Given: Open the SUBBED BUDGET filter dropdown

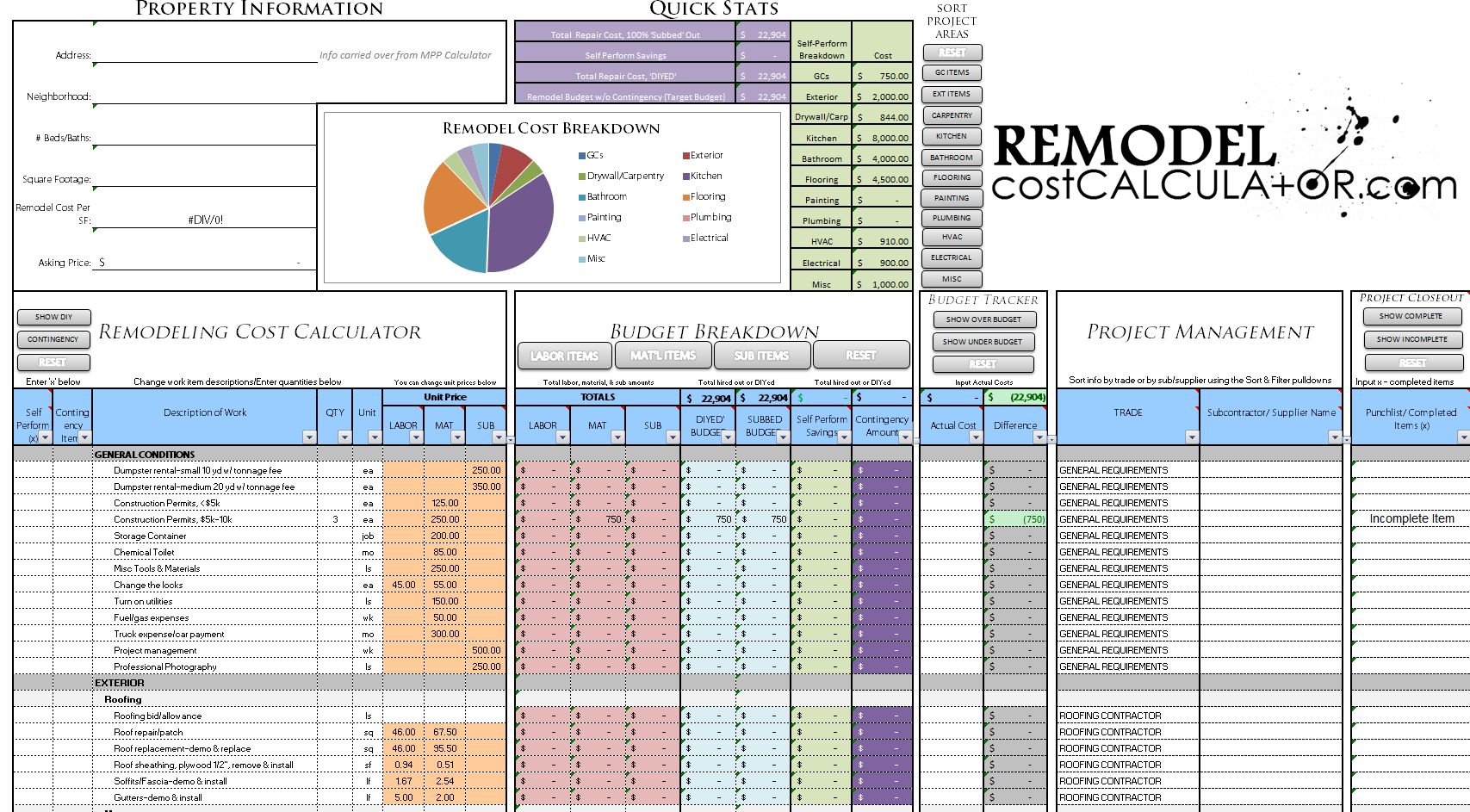Looking at the screenshot, I should (783, 437).
